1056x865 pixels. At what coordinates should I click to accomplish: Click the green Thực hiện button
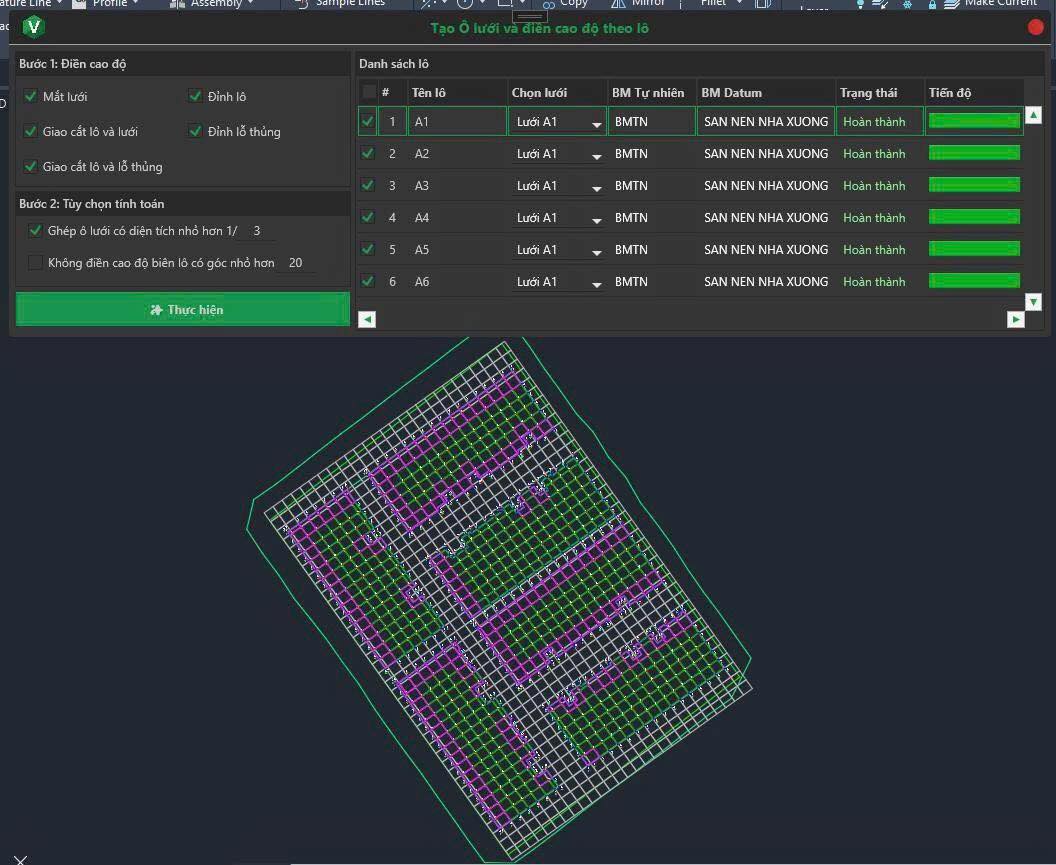(x=183, y=310)
